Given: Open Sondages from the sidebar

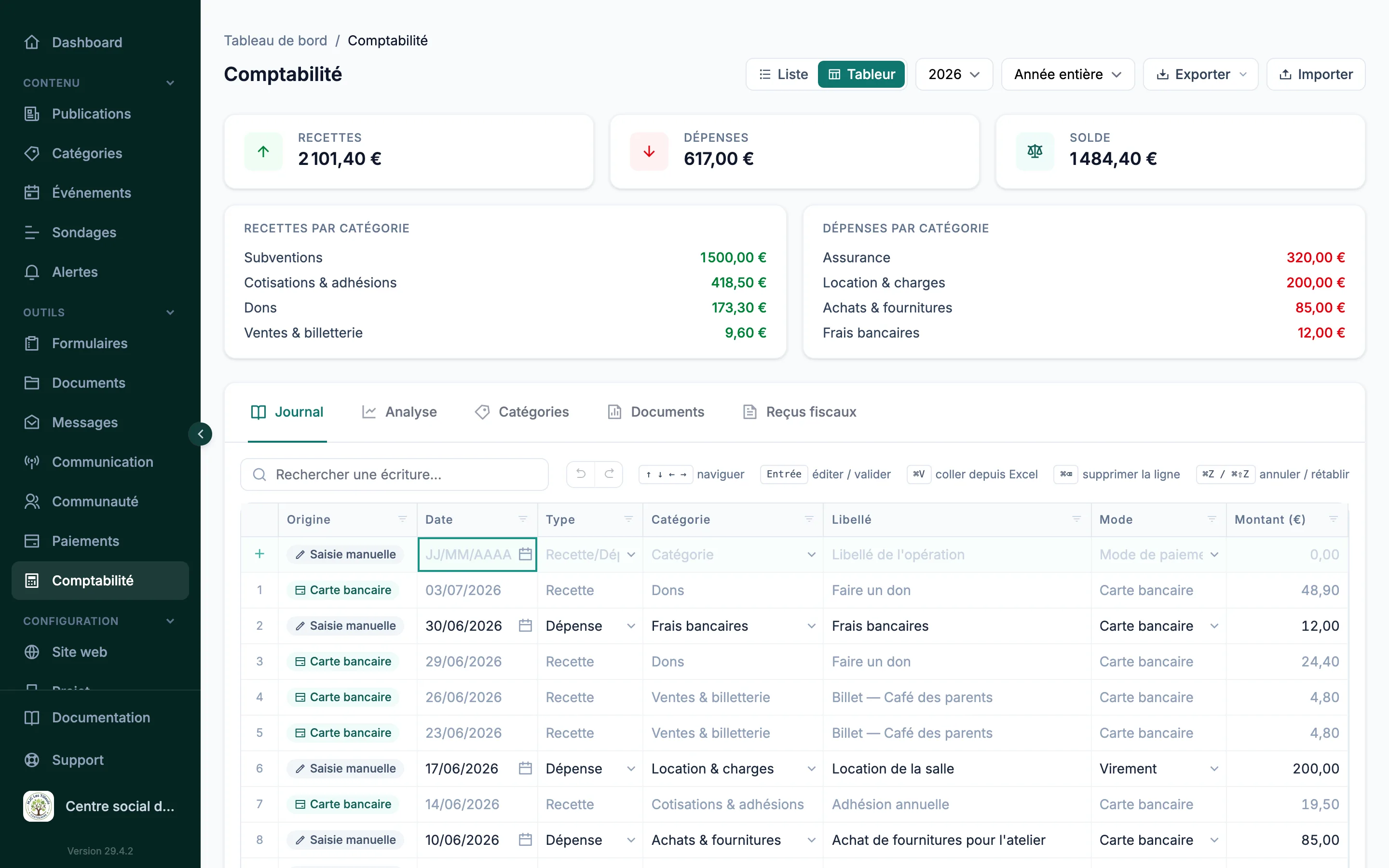Looking at the screenshot, I should point(100,232).
